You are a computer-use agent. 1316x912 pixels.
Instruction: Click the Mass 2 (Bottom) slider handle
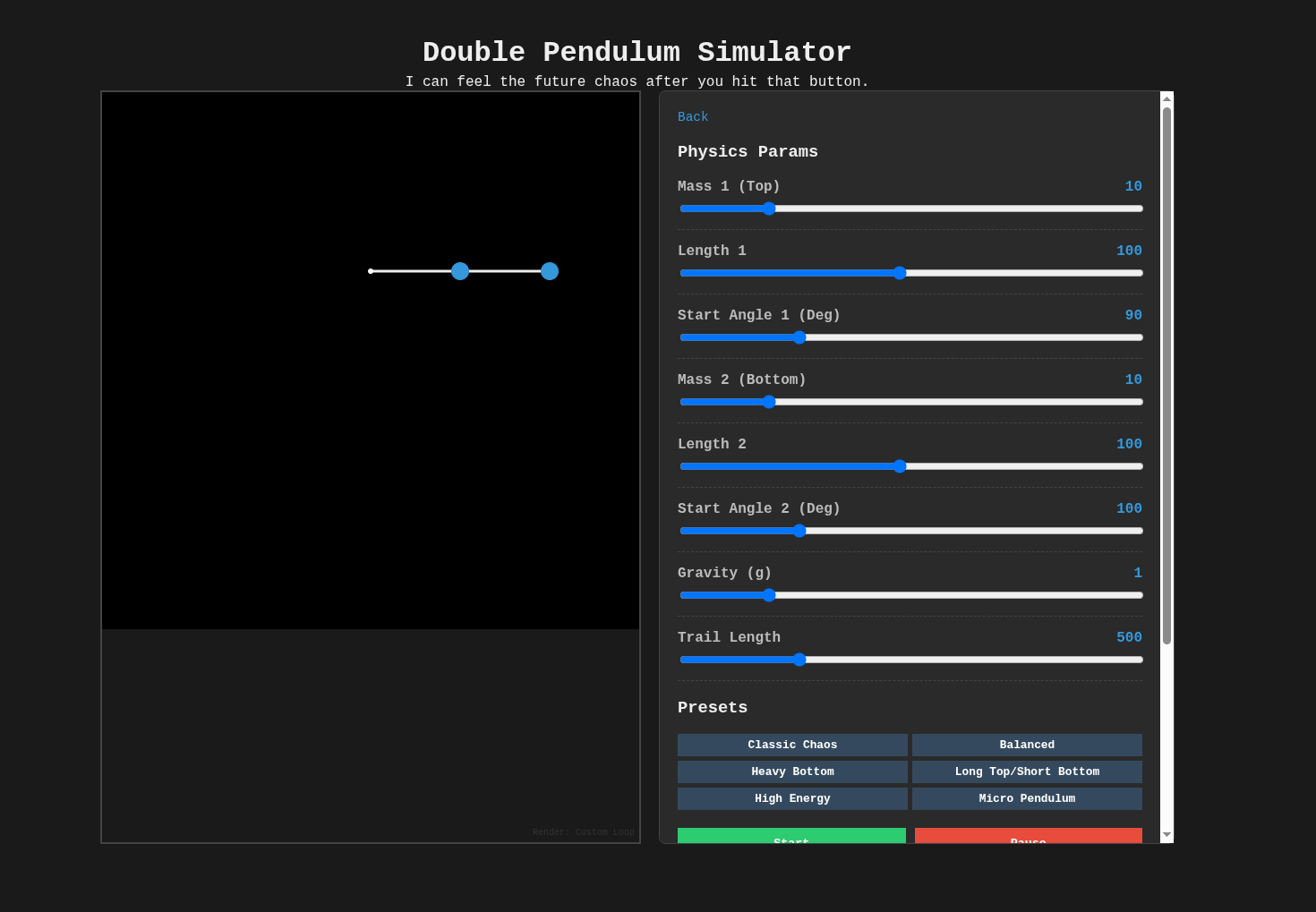coord(769,402)
